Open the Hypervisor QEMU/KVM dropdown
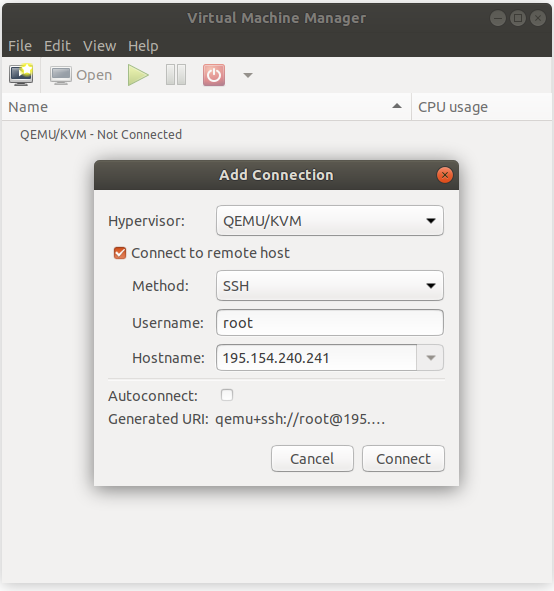Image resolution: width=554 pixels, height=591 pixels. point(330,221)
